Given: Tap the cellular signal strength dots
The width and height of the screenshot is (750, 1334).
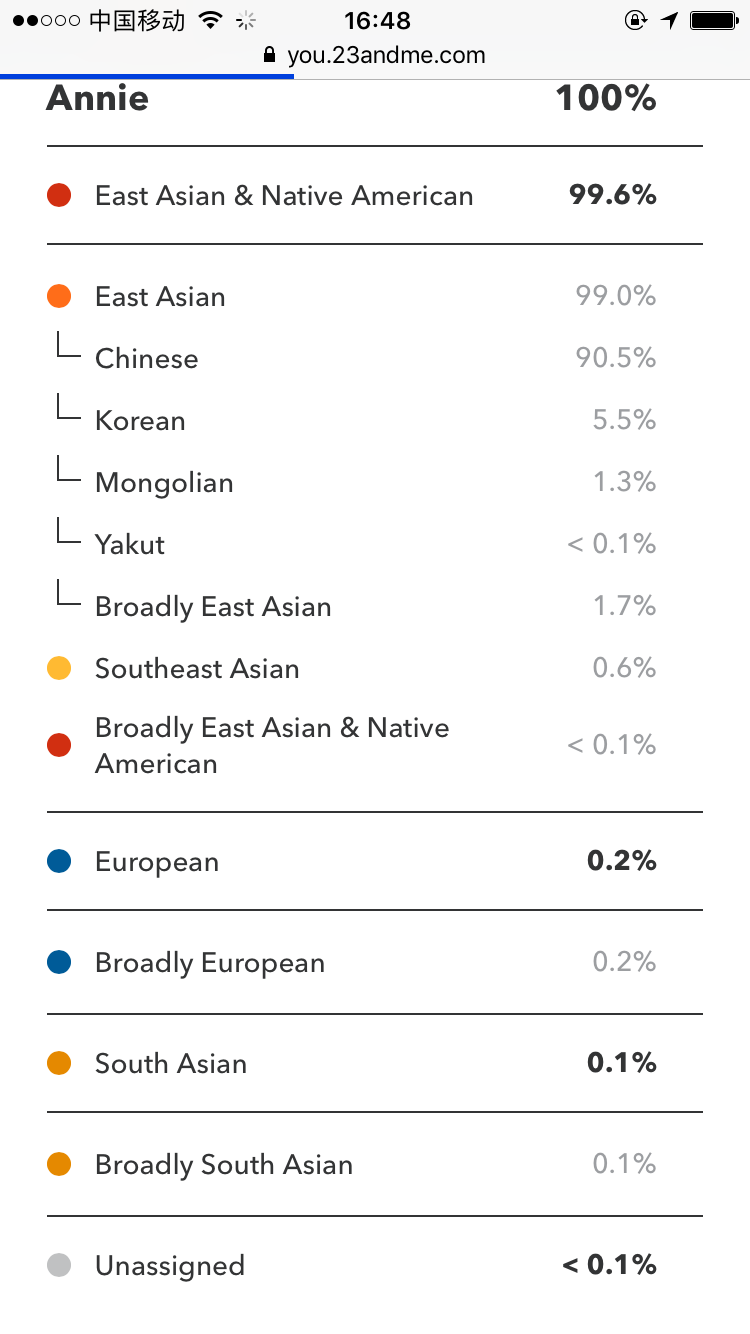Looking at the screenshot, I should (x=46, y=20).
